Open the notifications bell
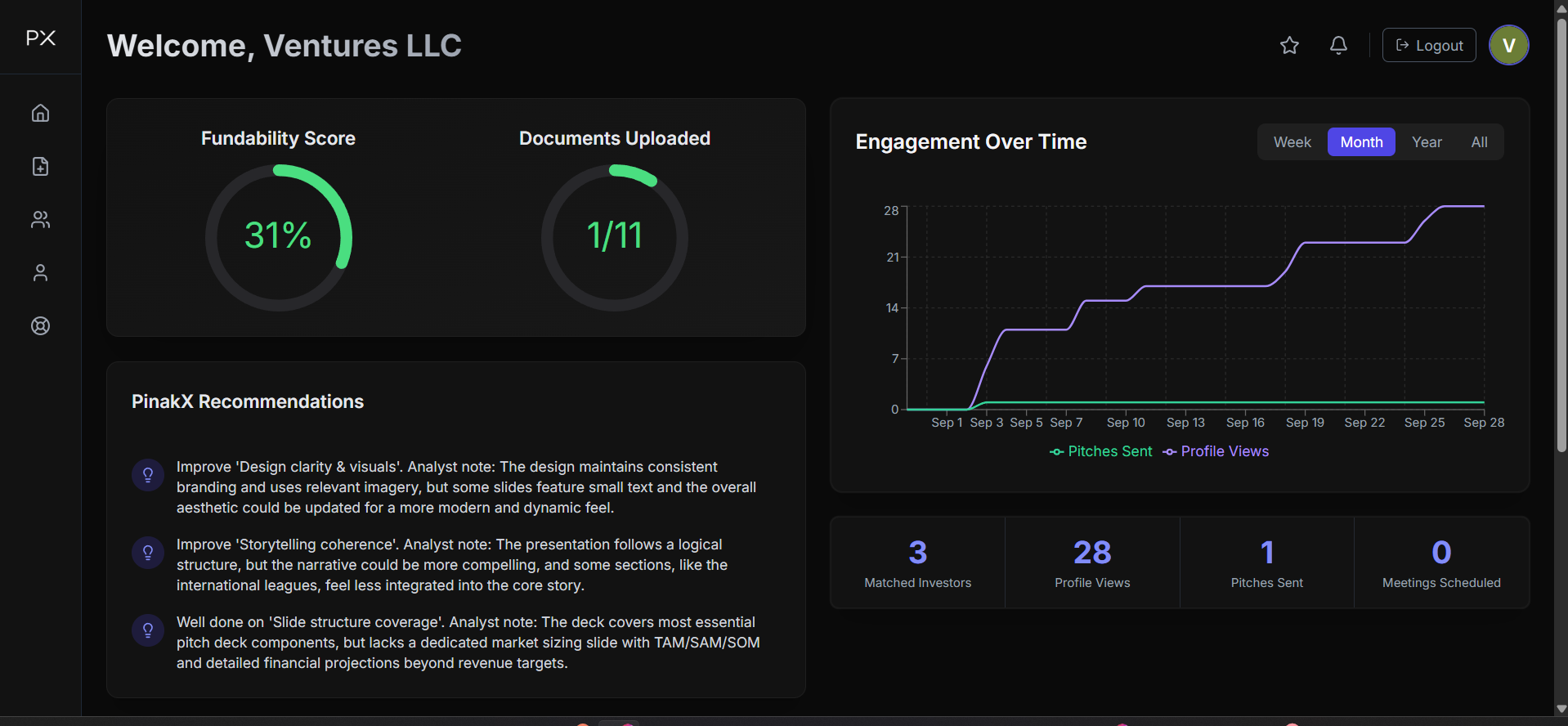Screen dimensions: 1568x726 coord(1338,45)
